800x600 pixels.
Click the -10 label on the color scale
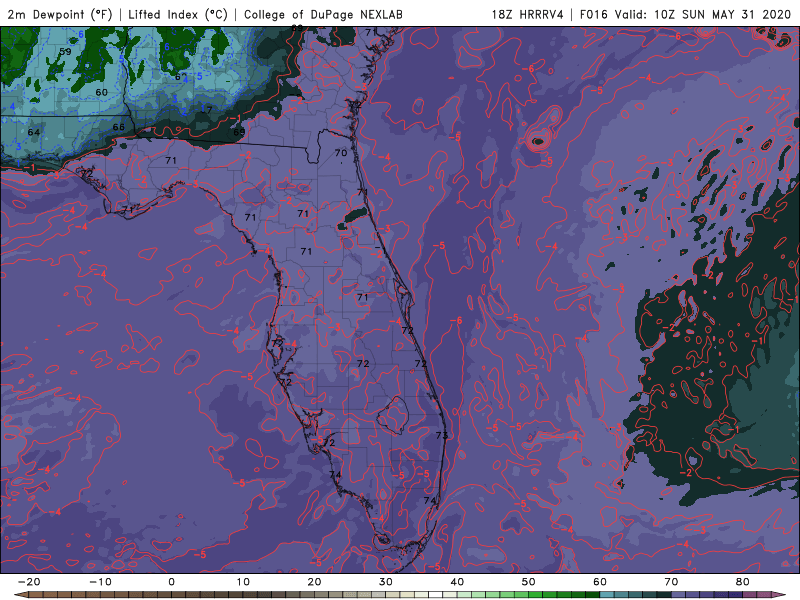point(100,582)
